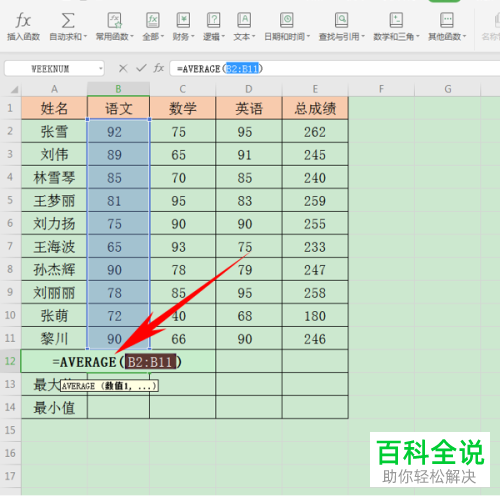
Task: Open the Common Functions (常用函数) icon
Action: (115, 21)
